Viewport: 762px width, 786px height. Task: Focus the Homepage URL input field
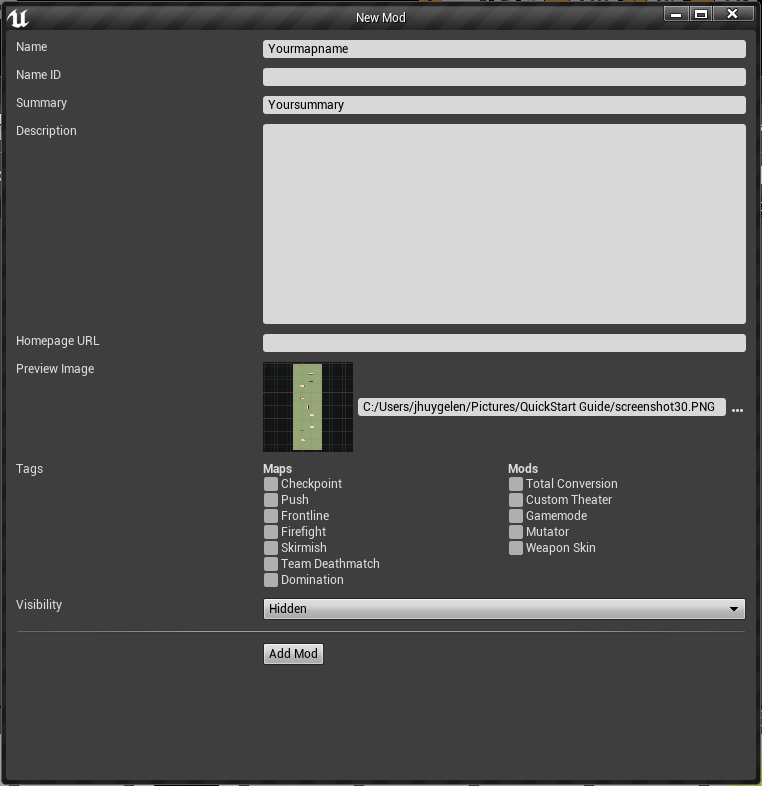[504, 343]
